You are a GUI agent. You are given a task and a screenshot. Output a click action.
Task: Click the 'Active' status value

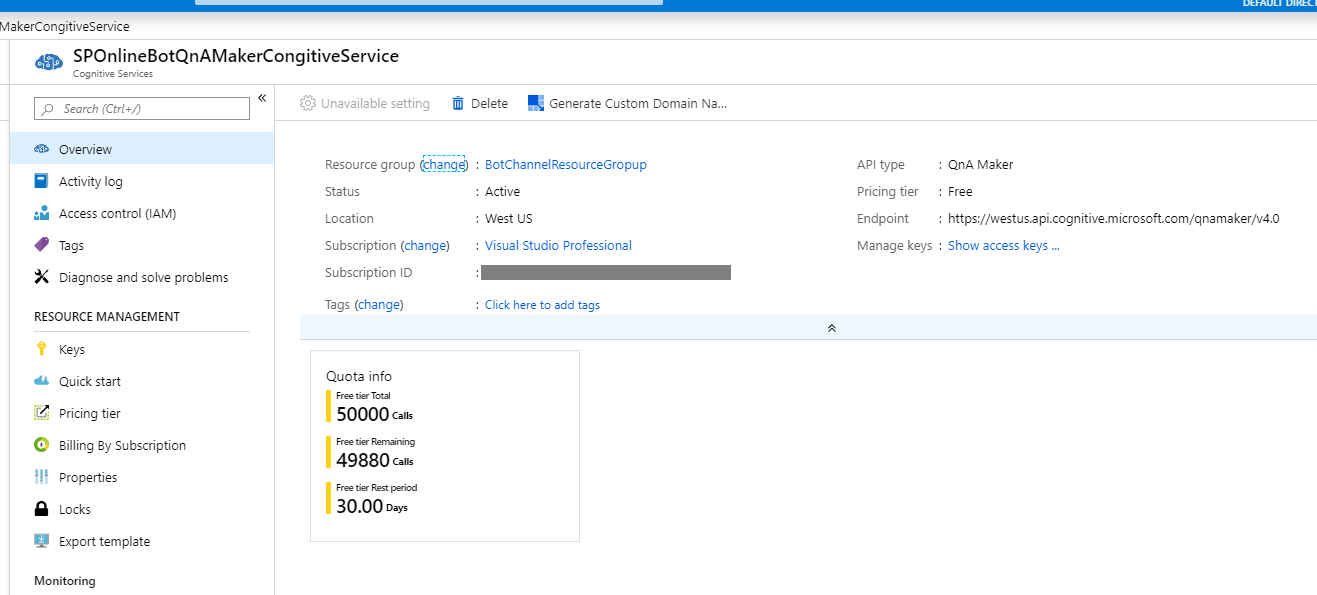pyautogui.click(x=502, y=191)
